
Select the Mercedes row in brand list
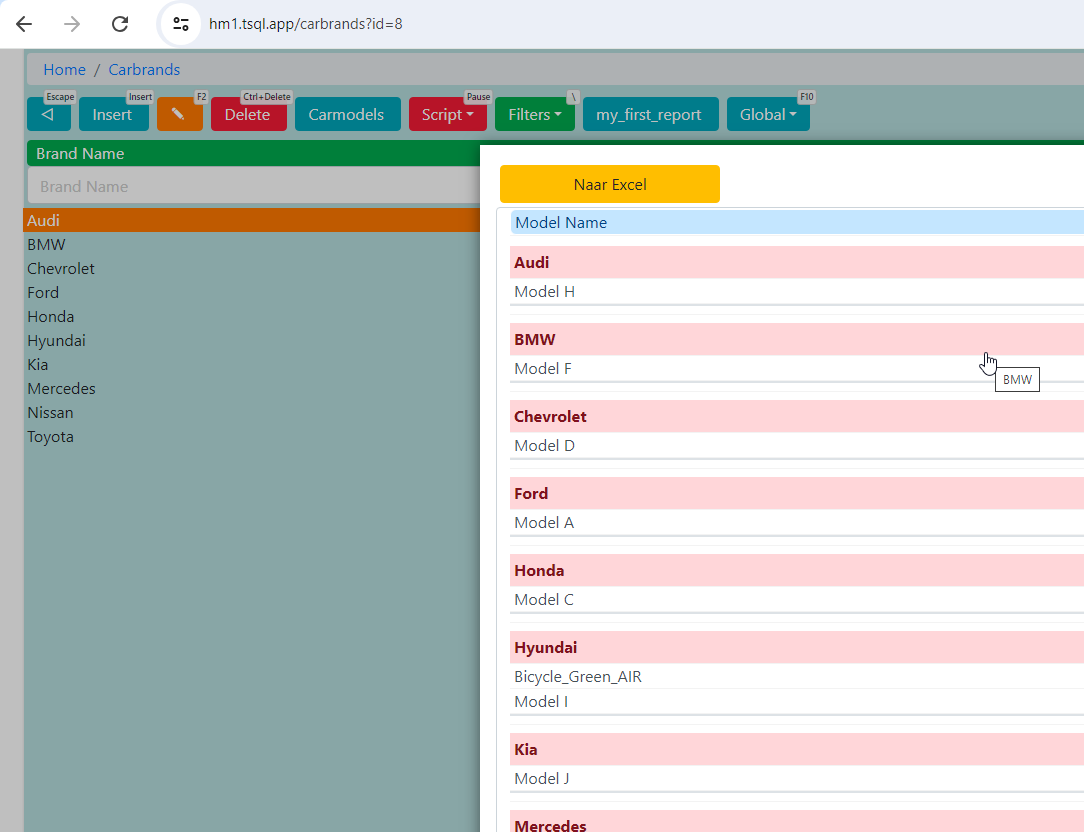tap(252, 389)
